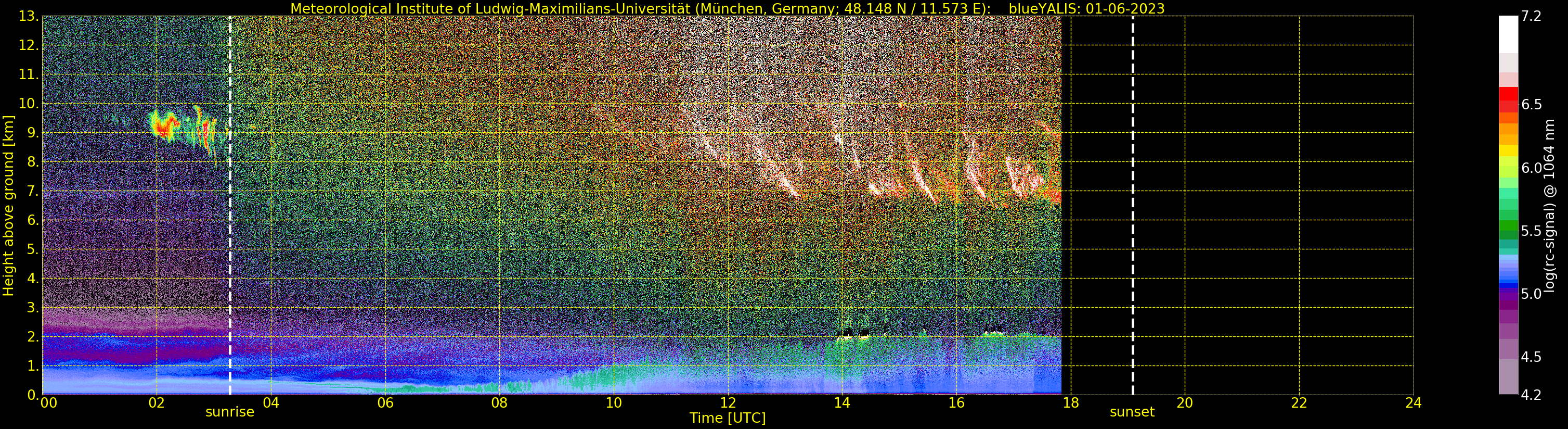Click the colorbar value label '4.2'
Viewport: 1568px width, 429px height.
(x=1532, y=395)
